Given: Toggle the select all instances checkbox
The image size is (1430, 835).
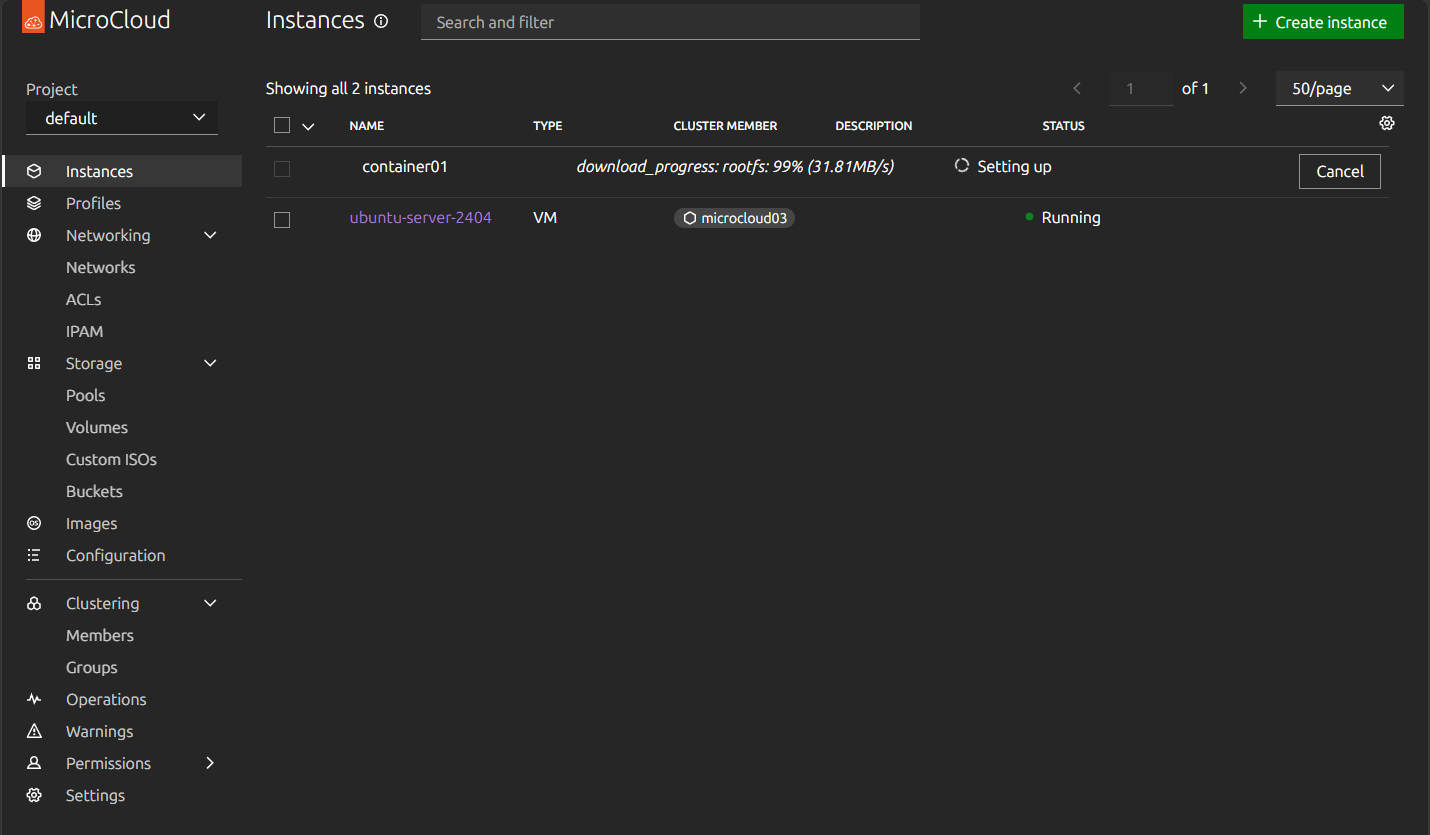Looking at the screenshot, I should coord(282,125).
